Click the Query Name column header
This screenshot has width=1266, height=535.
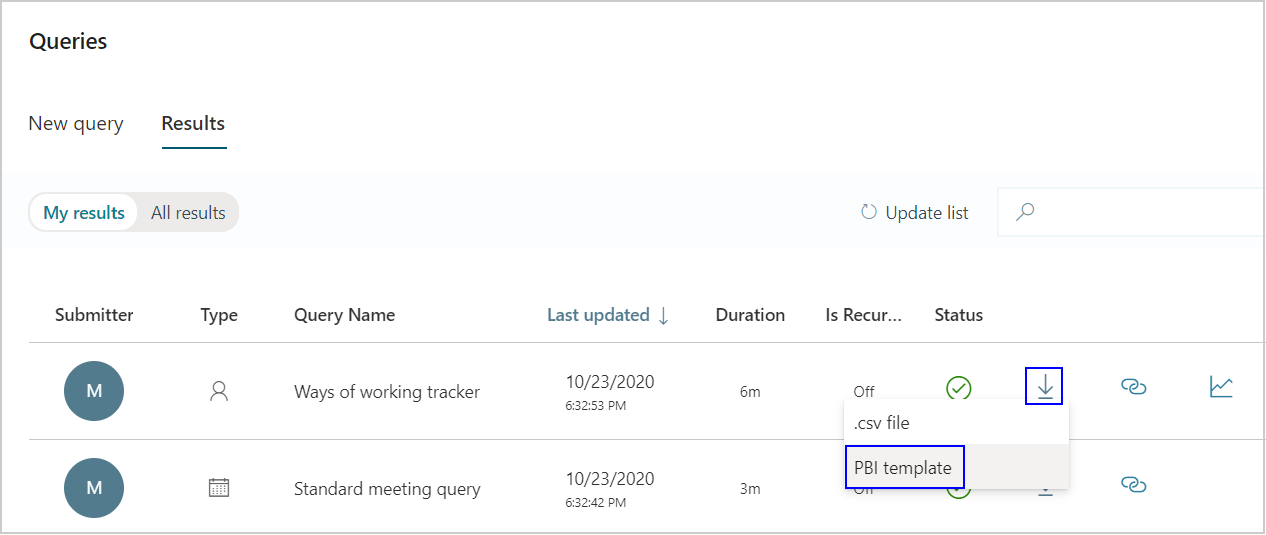[344, 315]
